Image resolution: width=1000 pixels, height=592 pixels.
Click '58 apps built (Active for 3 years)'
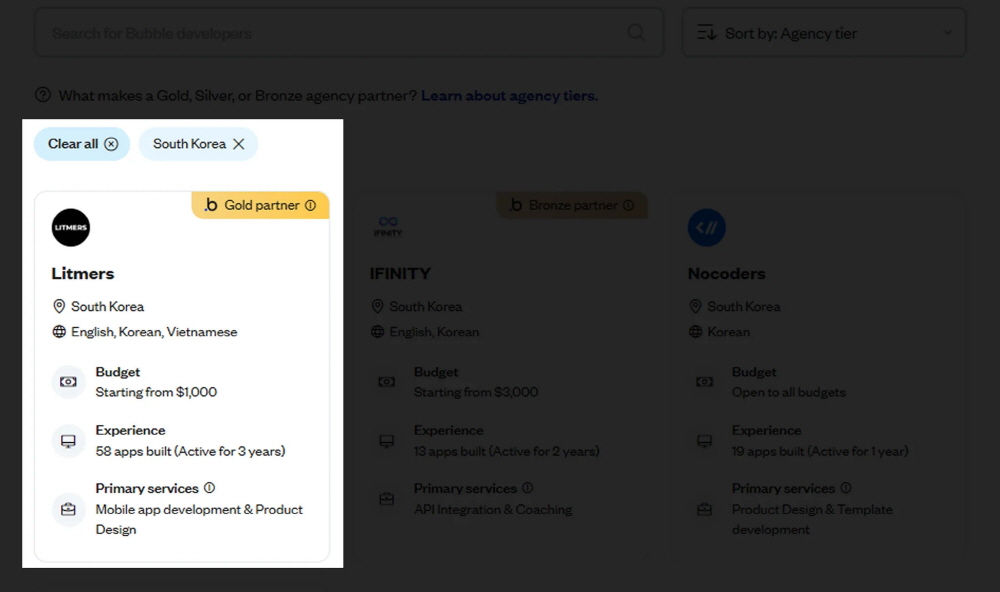191,452
